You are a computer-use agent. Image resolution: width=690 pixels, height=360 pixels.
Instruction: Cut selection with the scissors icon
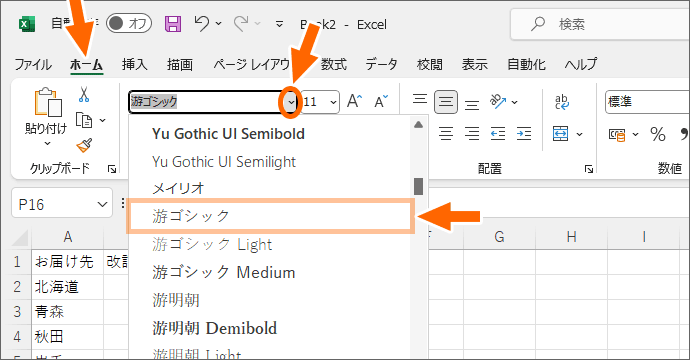tap(84, 94)
